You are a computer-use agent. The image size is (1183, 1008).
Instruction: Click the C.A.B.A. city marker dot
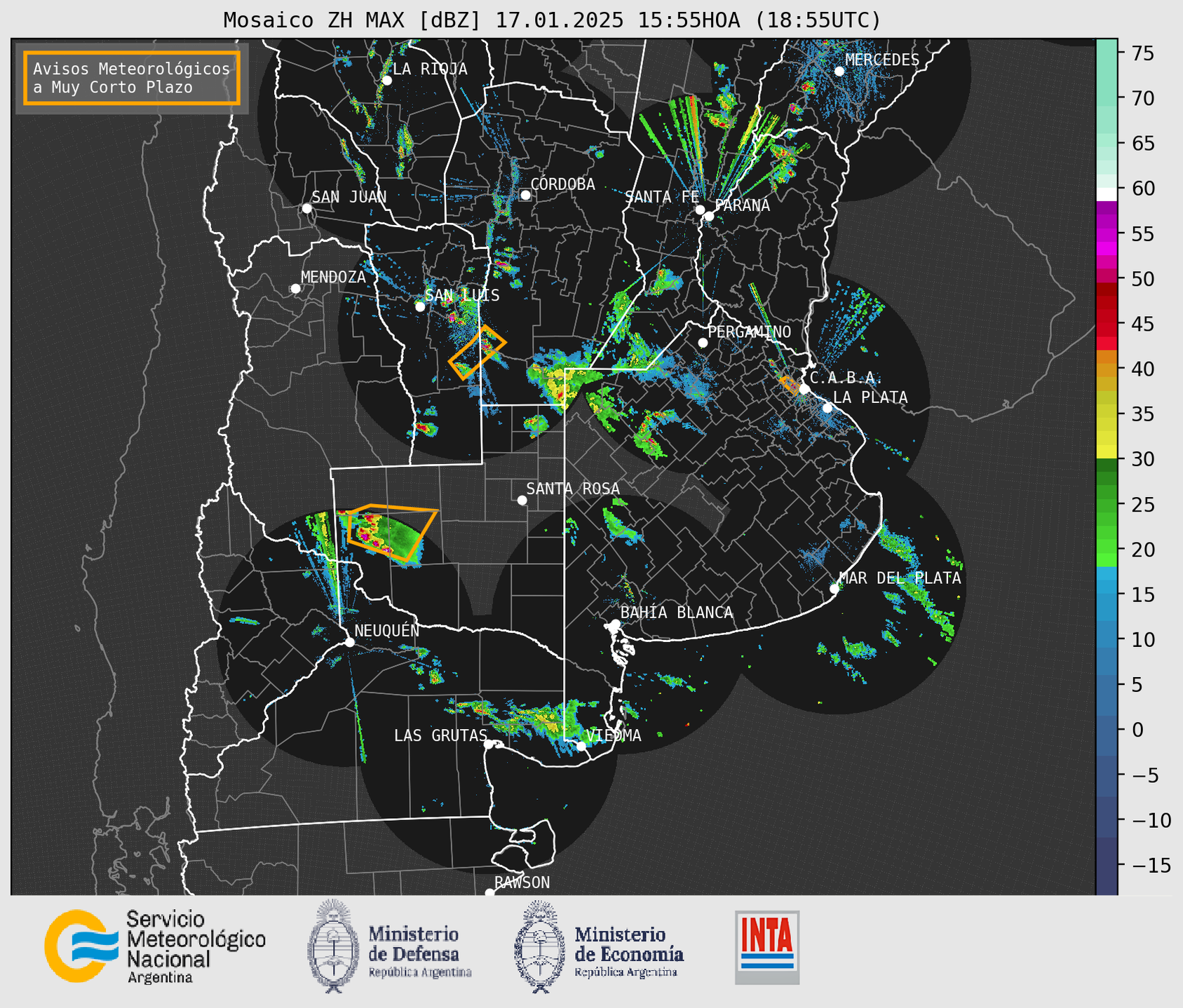tap(804, 389)
